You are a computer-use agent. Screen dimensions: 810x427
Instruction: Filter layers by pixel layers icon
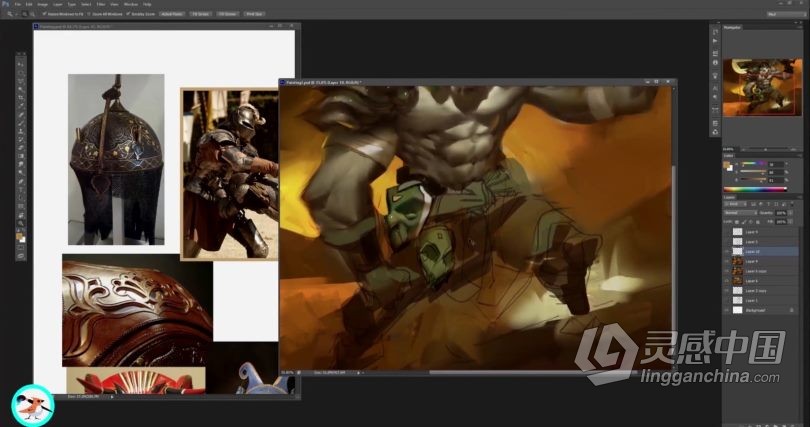point(753,204)
